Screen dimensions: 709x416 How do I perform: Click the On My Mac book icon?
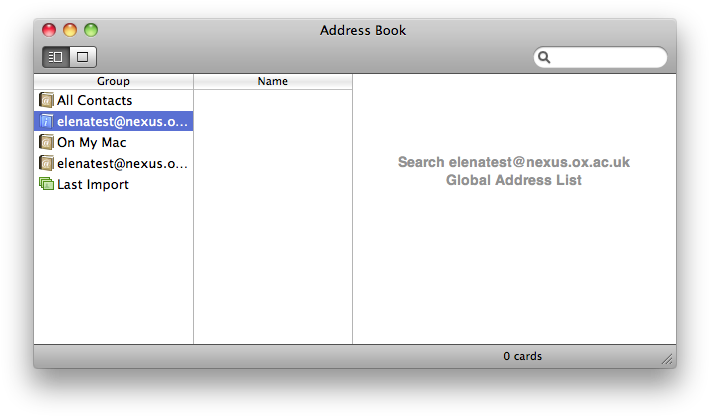[x=46, y=142]
